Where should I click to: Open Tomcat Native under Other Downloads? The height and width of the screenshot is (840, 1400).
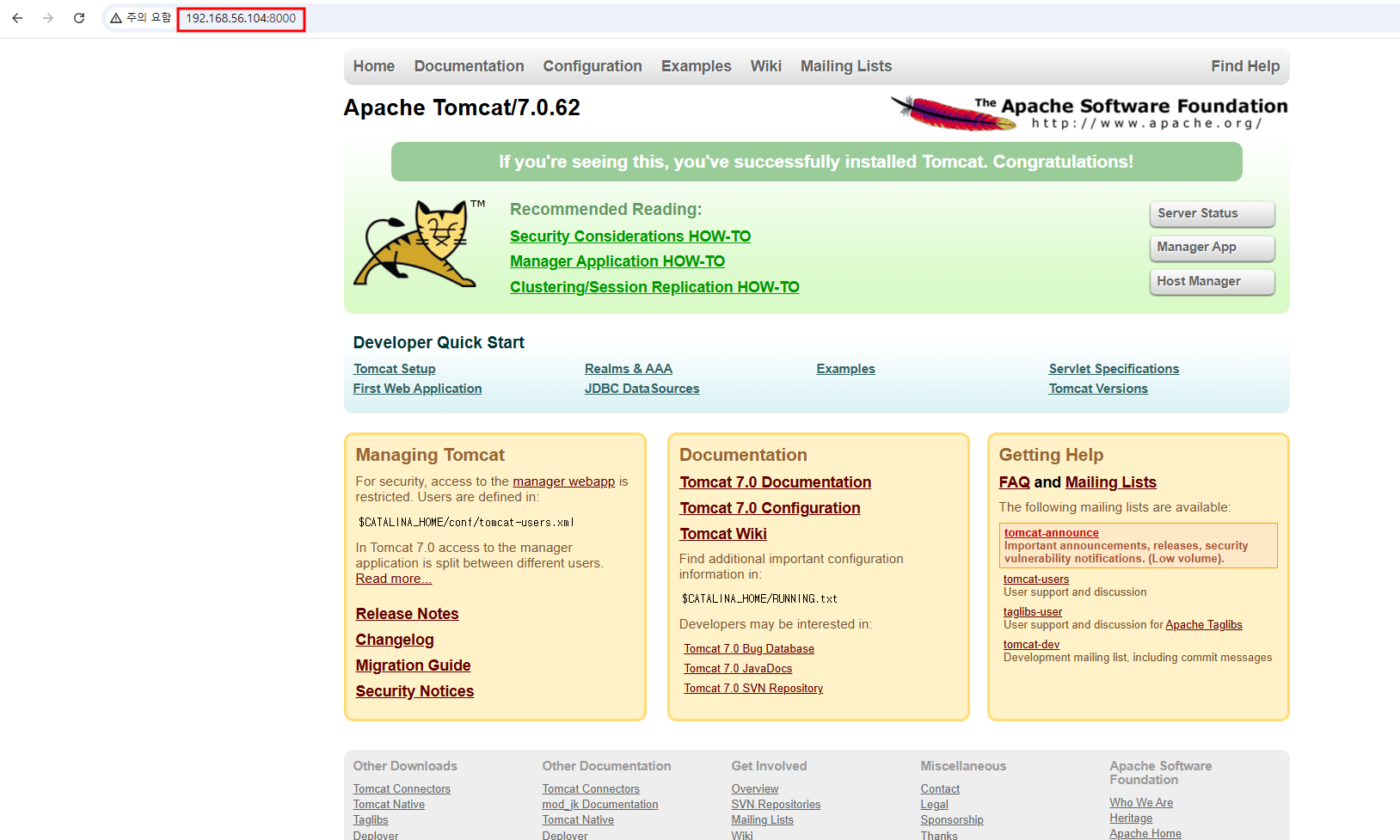pyautogui.click(x=389, y=805)
